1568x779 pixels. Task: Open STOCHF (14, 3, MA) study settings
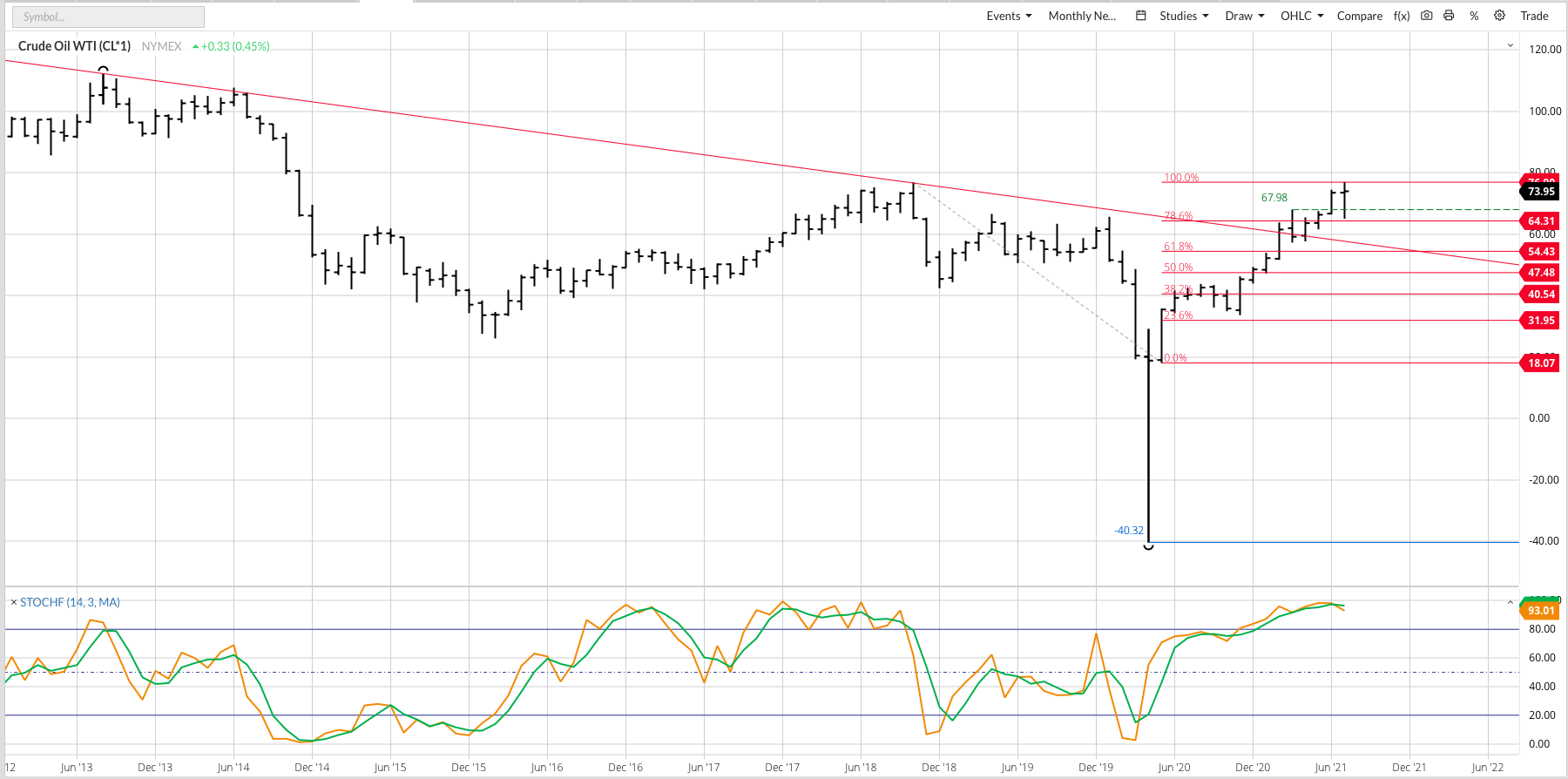point(71,602)
